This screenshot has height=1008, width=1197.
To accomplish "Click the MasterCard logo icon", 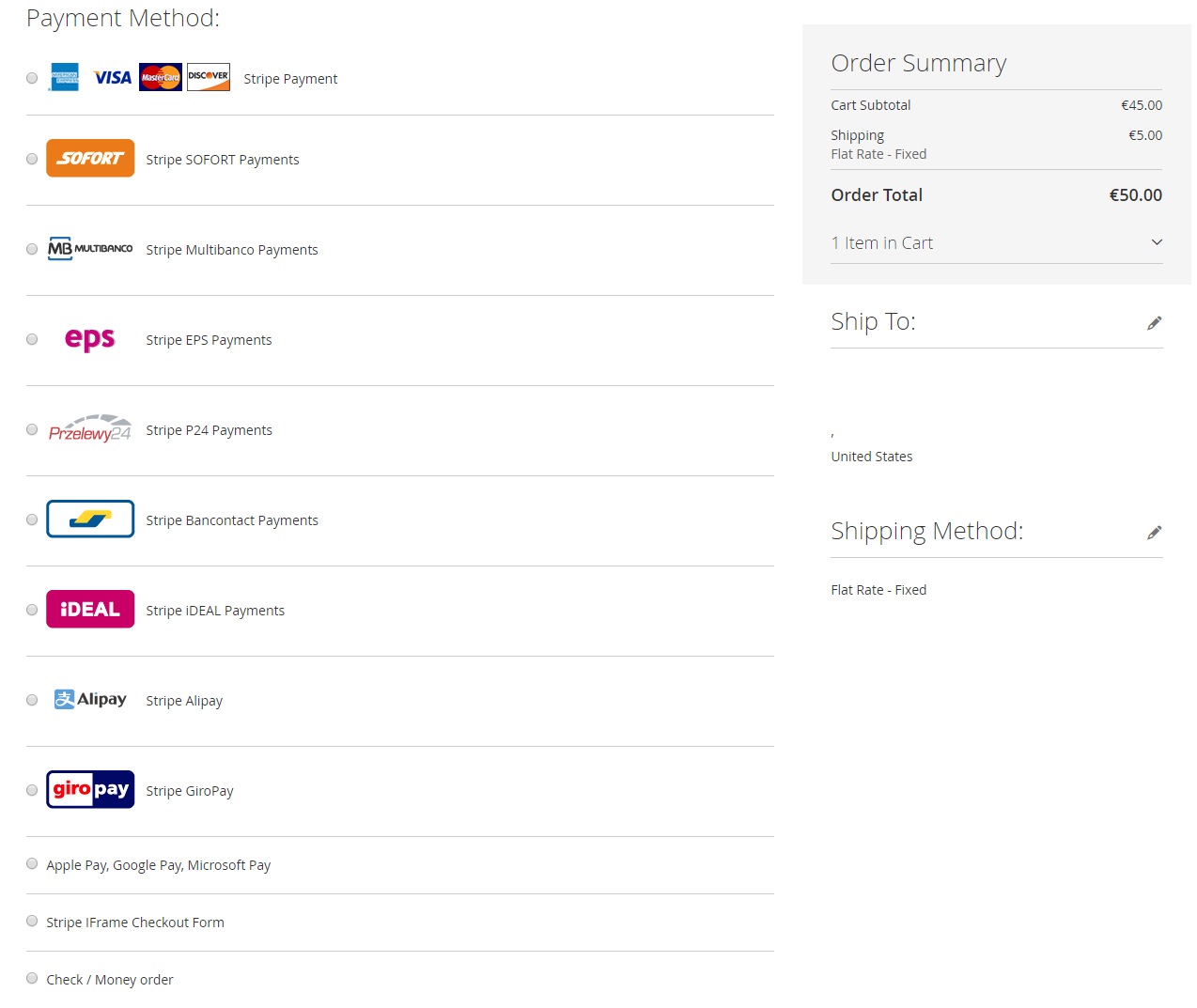I will point(160,77).
